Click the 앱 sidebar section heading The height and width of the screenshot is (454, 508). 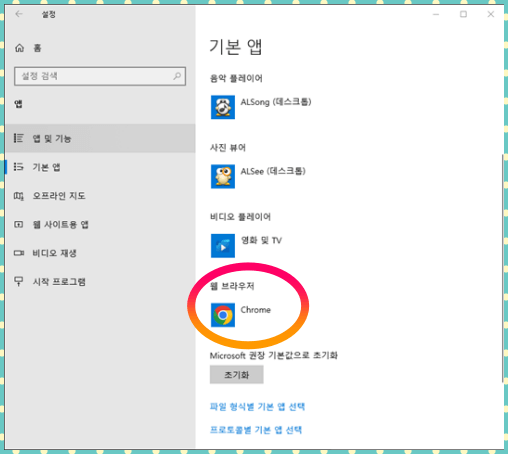(x=18, y=104)
